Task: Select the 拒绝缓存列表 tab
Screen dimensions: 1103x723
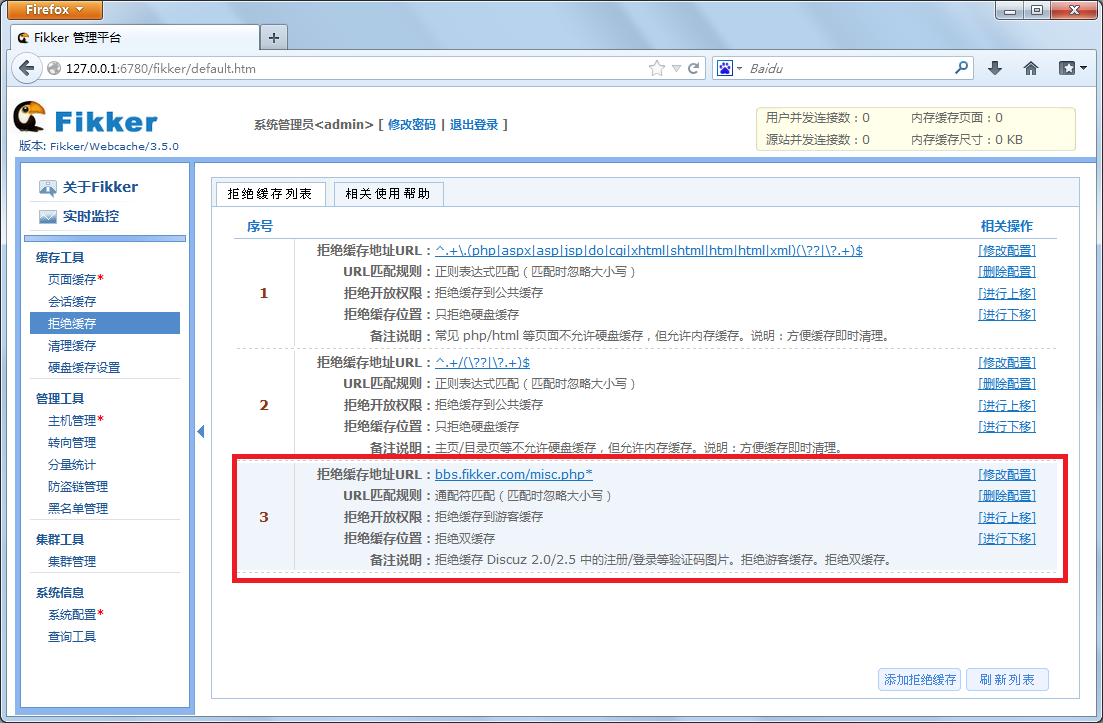Action: pos(269,194)
